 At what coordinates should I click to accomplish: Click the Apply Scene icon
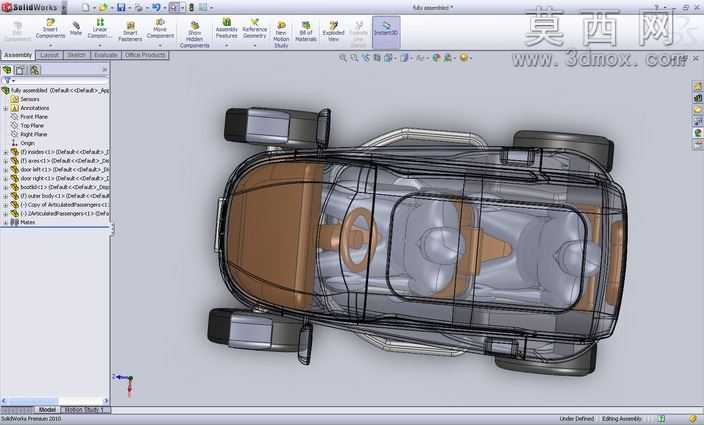click(x=448, y=57)
